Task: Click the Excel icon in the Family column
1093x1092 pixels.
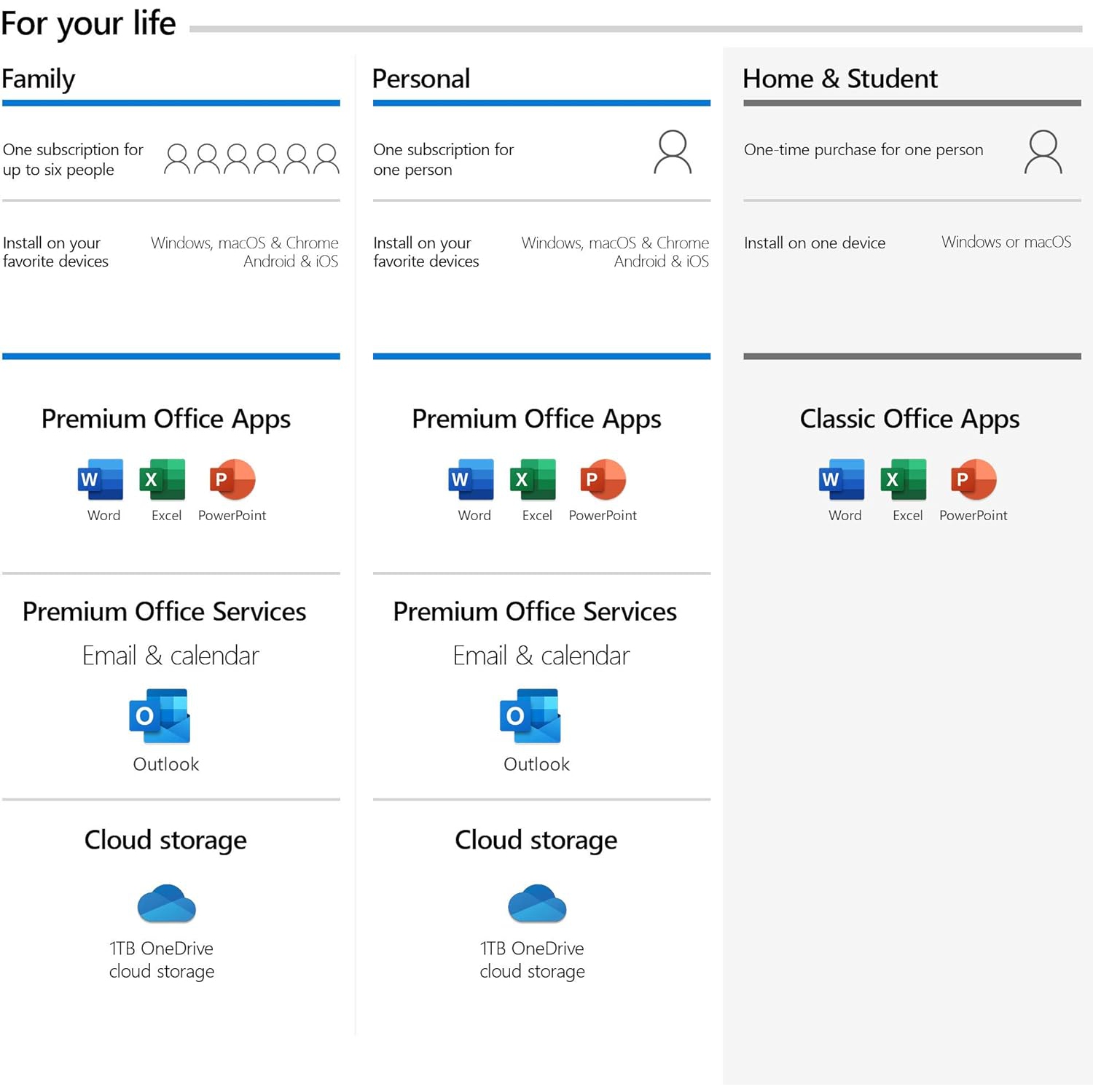Action: point(163,480)
